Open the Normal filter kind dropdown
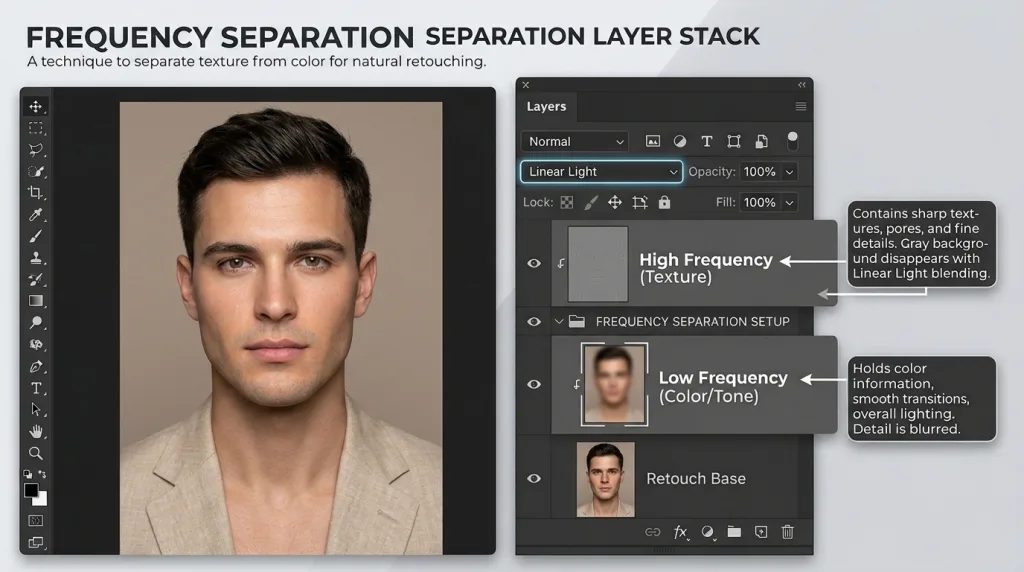Screen dimensions: 1024x572 (575, 141)
